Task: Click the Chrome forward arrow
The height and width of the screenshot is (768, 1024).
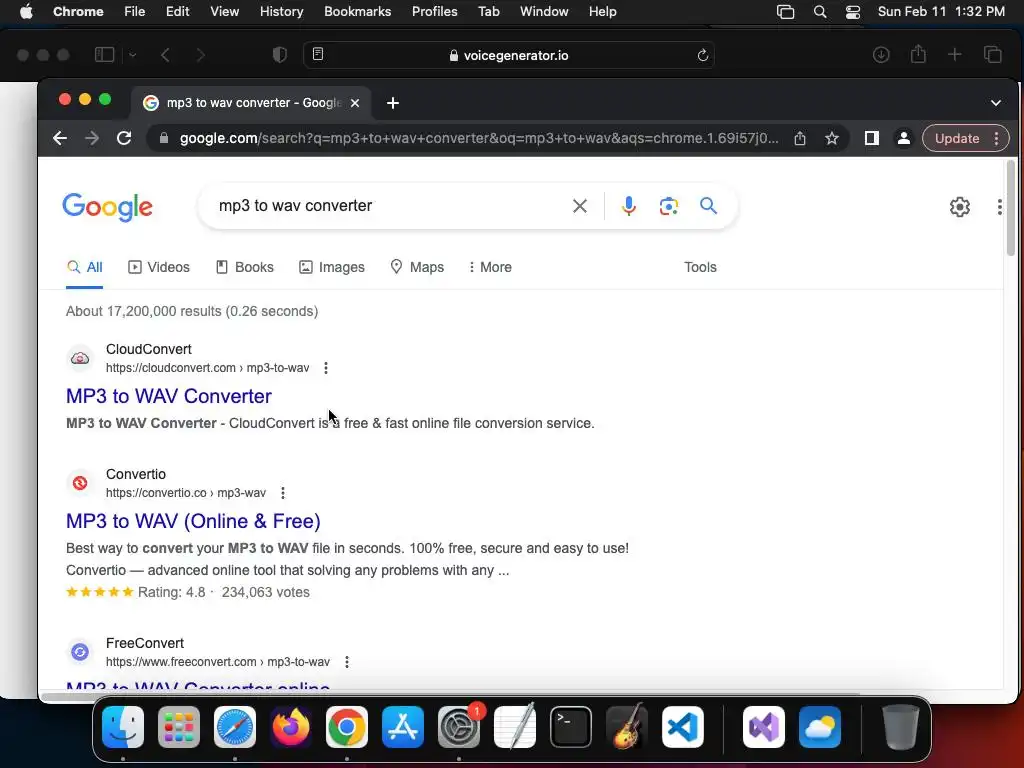Action: (x=92, y=138)
